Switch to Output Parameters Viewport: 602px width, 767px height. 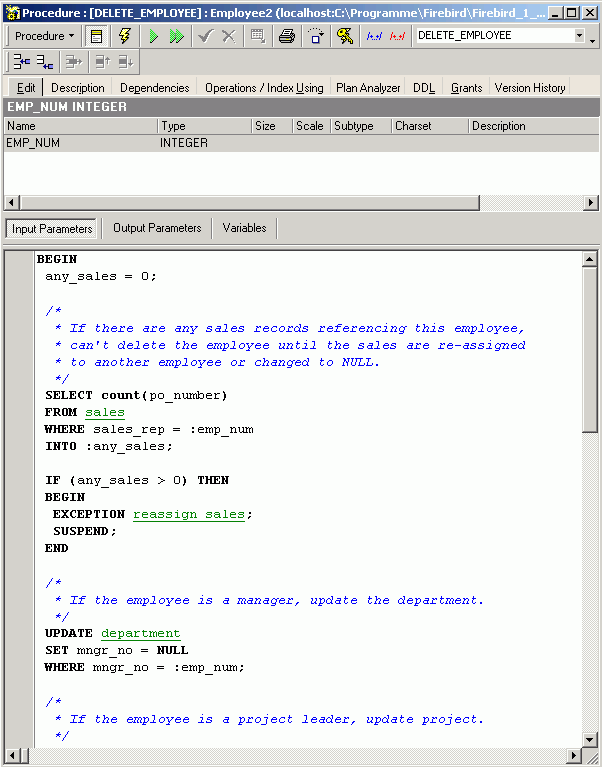(157, 228)
